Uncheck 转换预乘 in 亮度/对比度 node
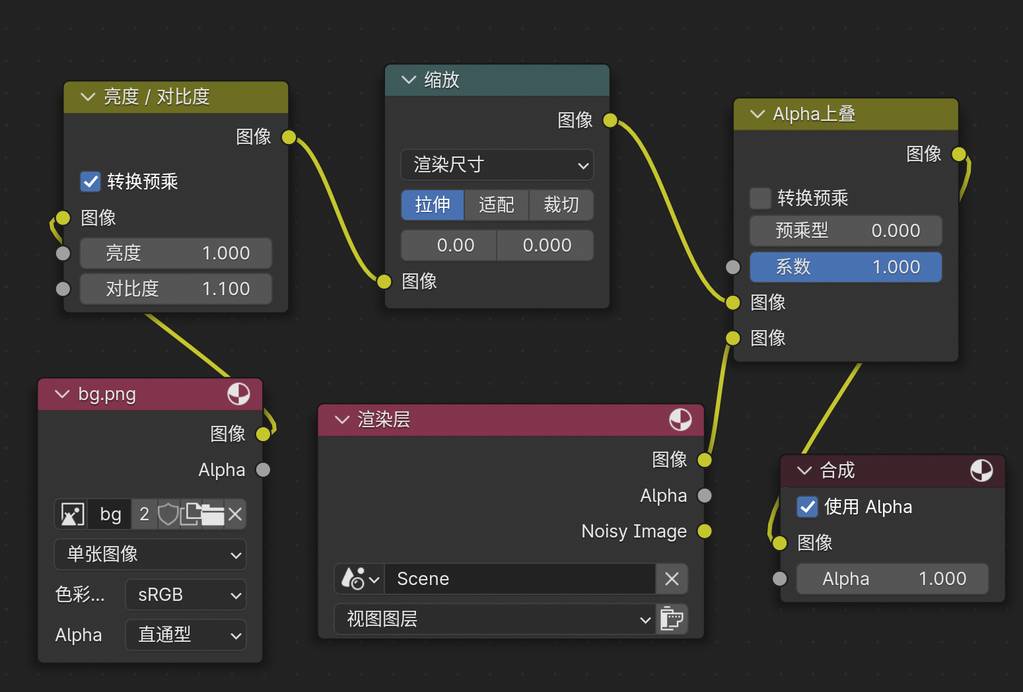The width and height of the screenshot is (1023, 692). [x=90, y=182]
